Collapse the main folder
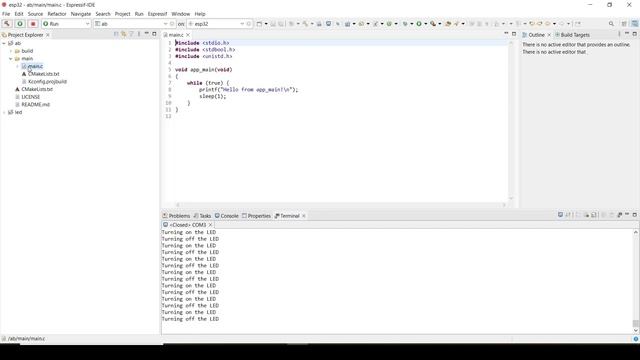Image resolution: width=640 pixels, height=360 pixels. point(11,59)
